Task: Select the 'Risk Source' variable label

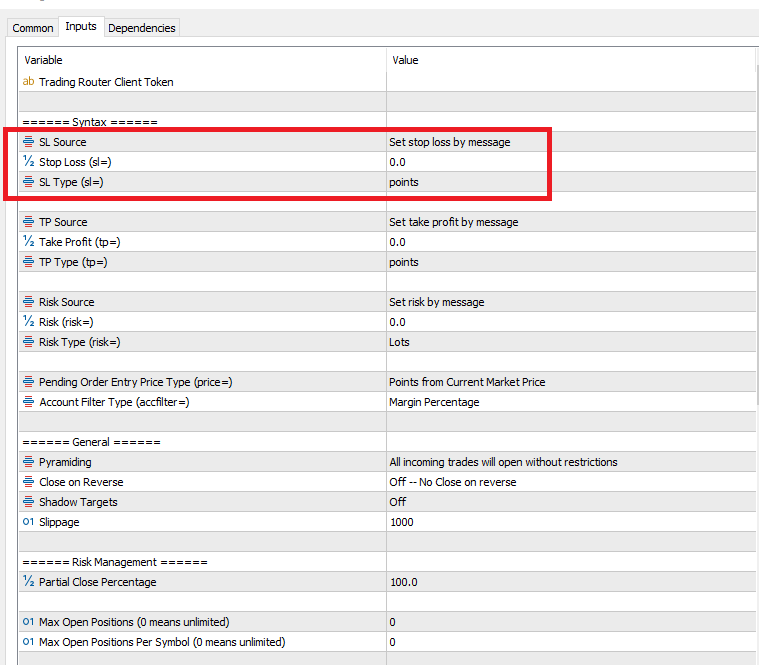Action: 66,302
